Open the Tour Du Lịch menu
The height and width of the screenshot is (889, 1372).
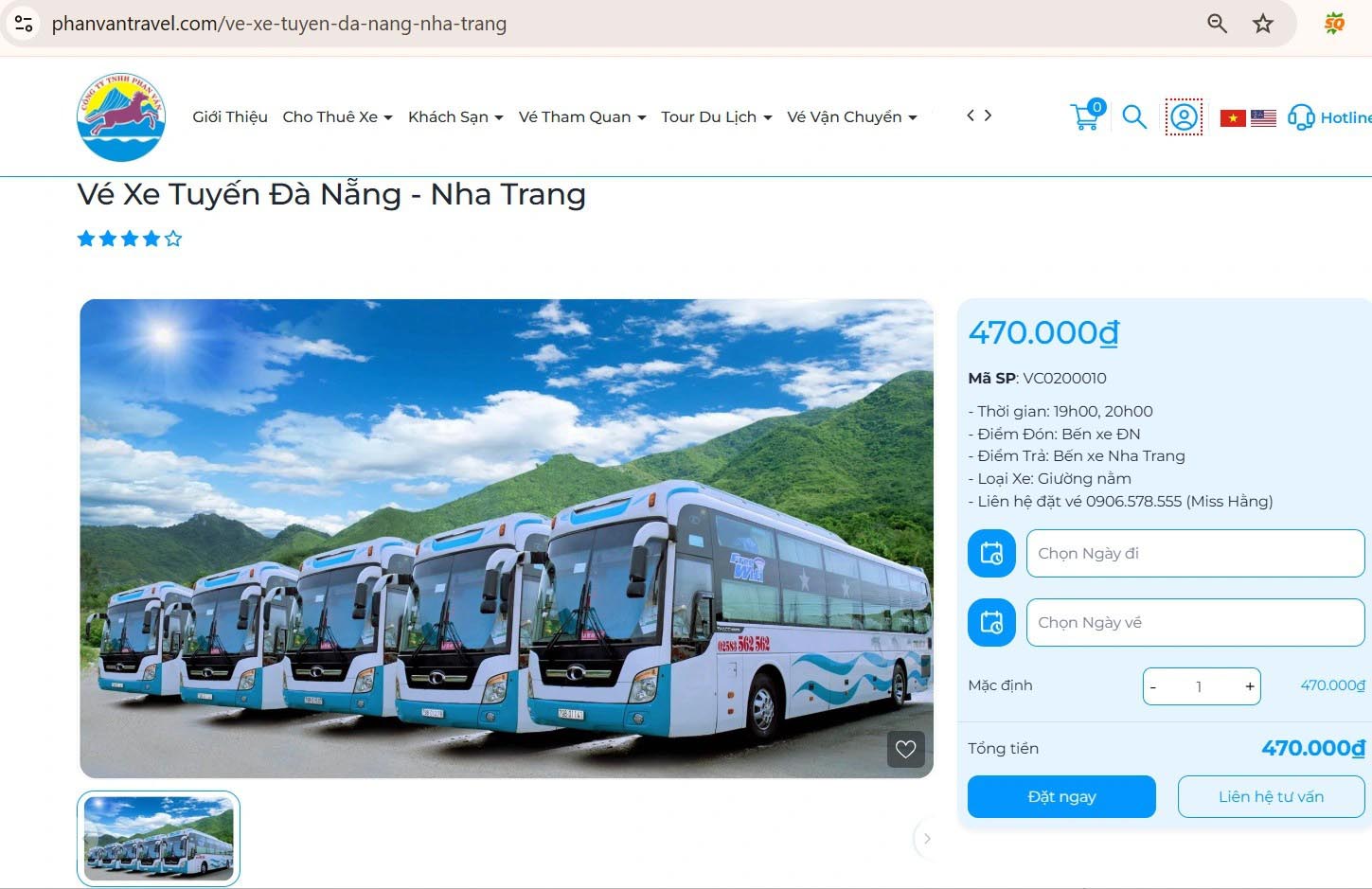717,116
